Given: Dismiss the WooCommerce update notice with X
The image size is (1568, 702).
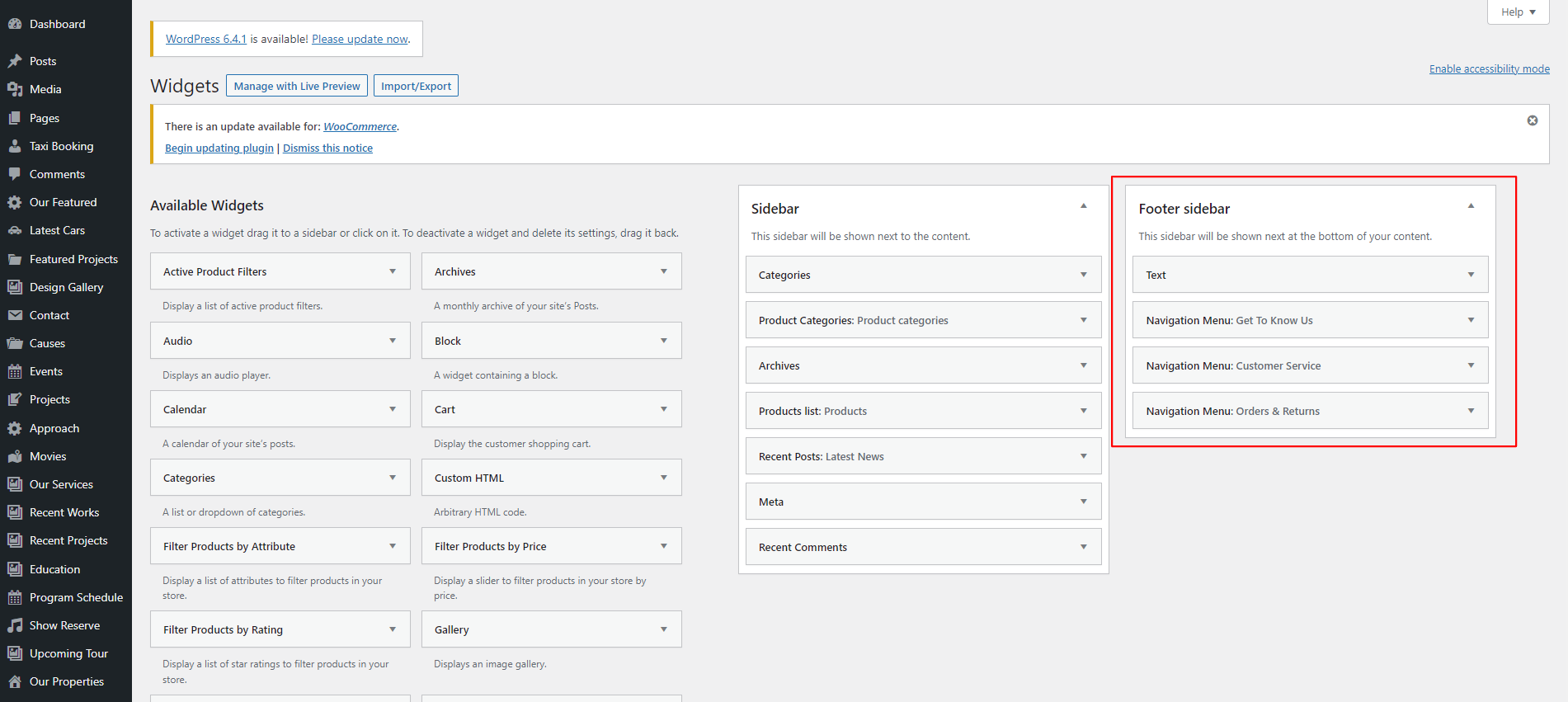Looking at the screenshot, I should (x=1532, y=120).
